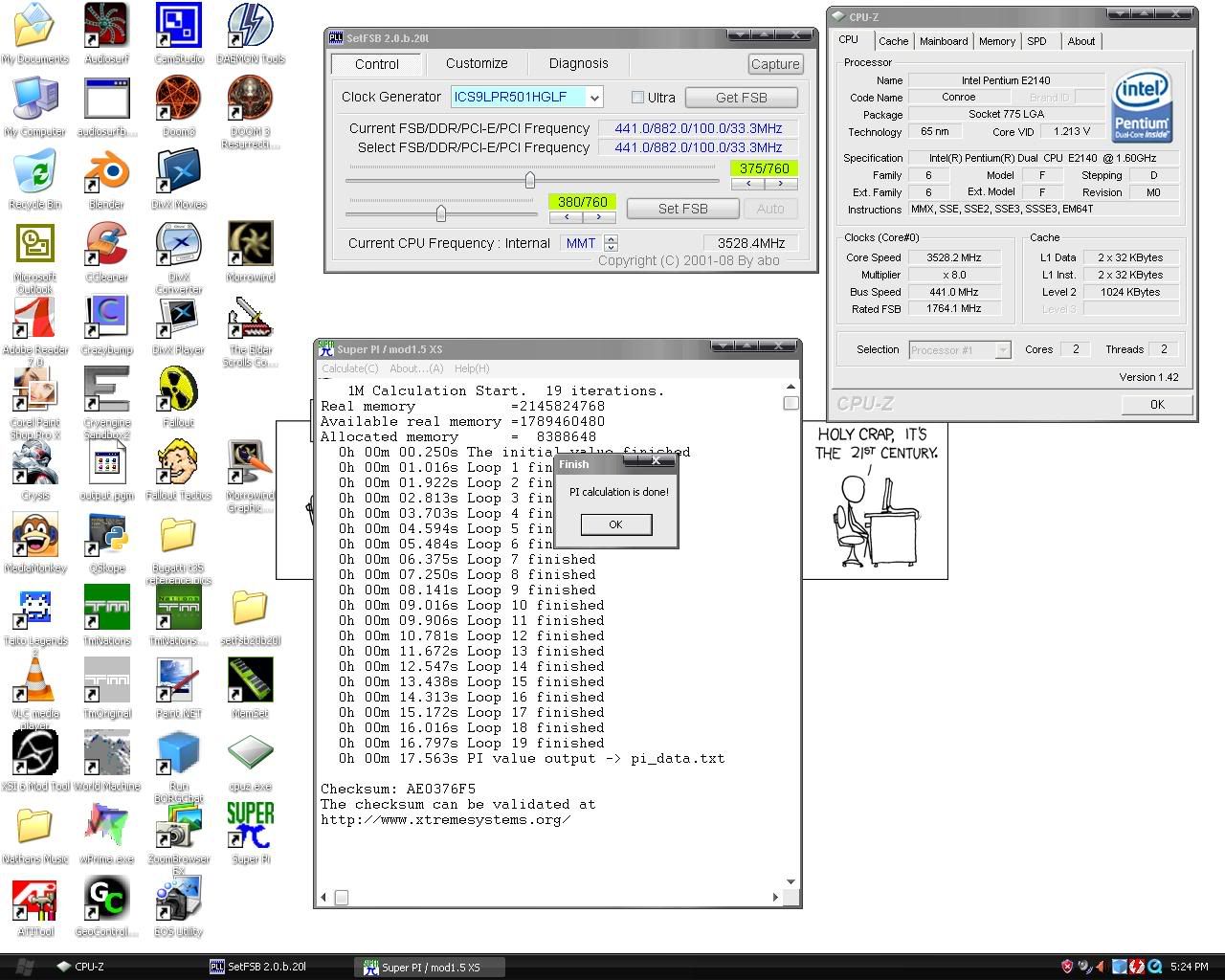Click the Get FSB button
This screenshot has height=980, width=1225.
(x=742, y=98)
